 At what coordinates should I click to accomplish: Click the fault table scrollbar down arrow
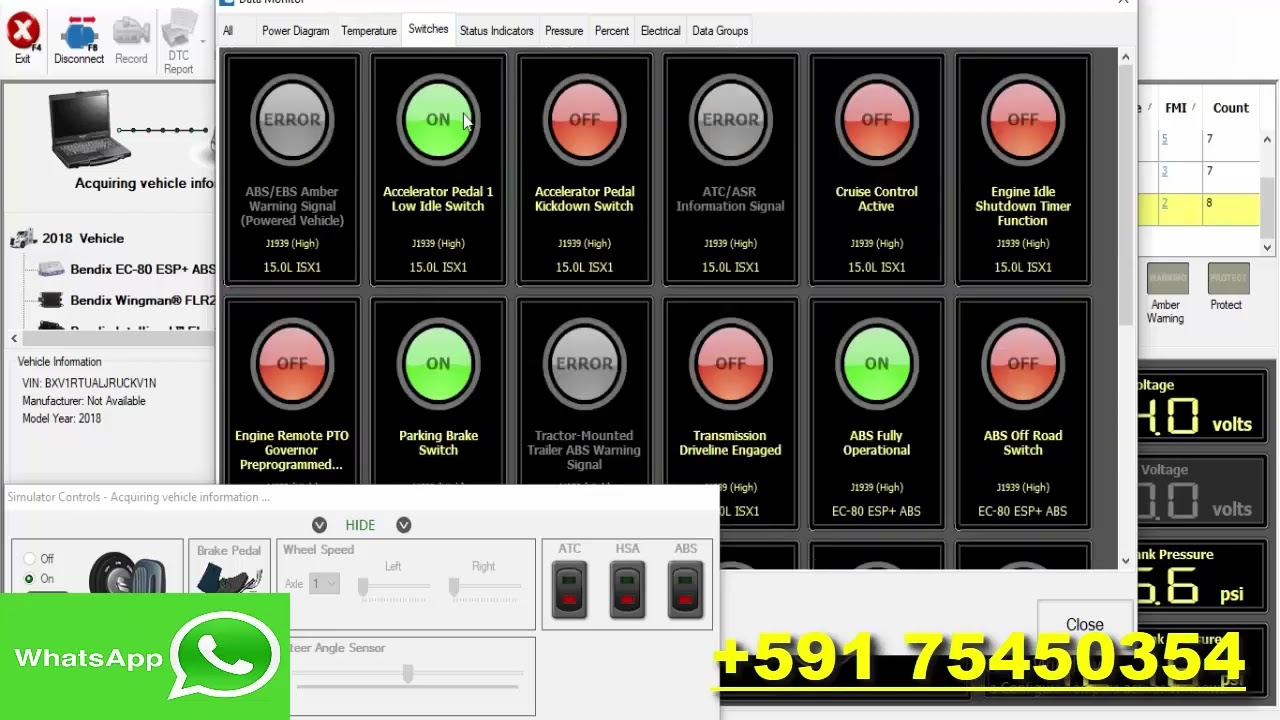click(x=1268, y=247)
